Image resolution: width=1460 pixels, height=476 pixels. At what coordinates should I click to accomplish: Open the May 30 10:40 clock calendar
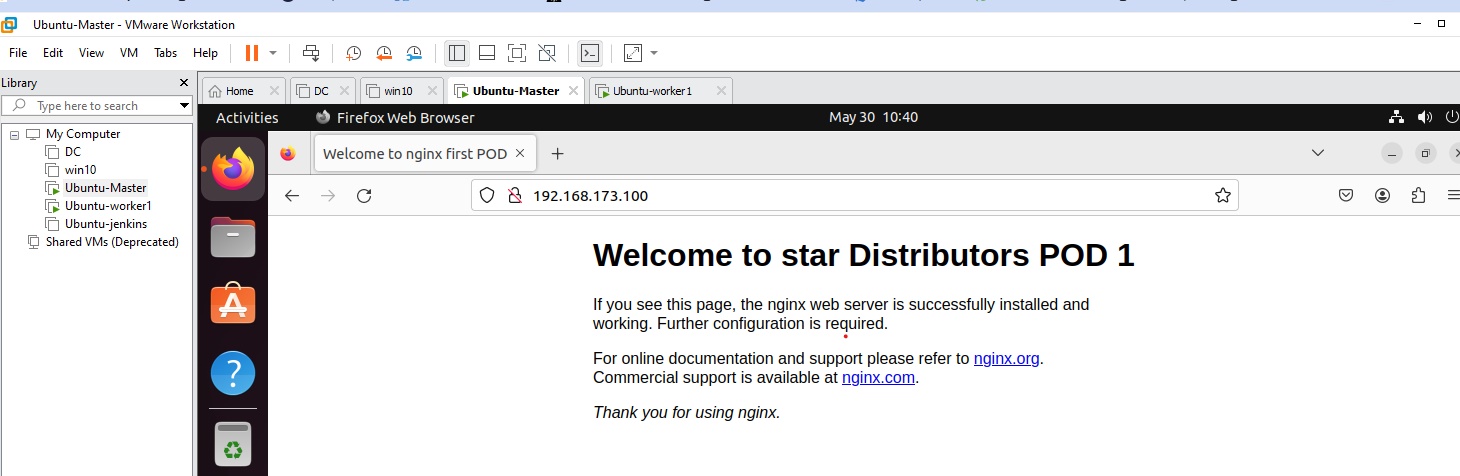click(873, 118)
